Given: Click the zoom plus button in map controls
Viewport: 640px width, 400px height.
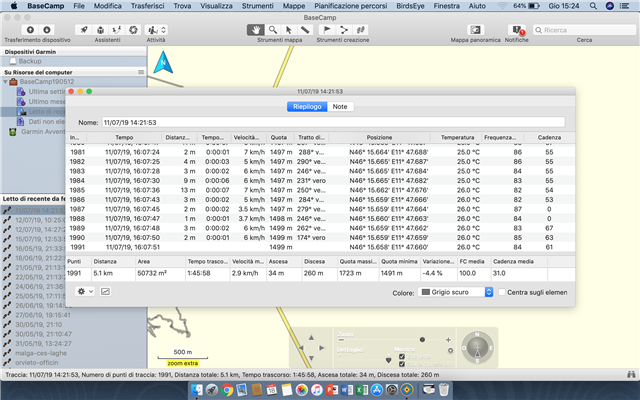Looking at the screenshot, I should point(448,340).
